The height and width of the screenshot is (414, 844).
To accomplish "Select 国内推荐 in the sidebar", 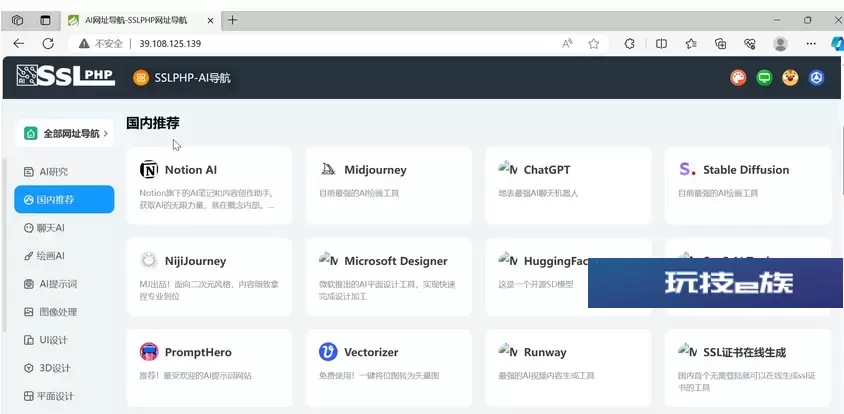I will [64, 199].
